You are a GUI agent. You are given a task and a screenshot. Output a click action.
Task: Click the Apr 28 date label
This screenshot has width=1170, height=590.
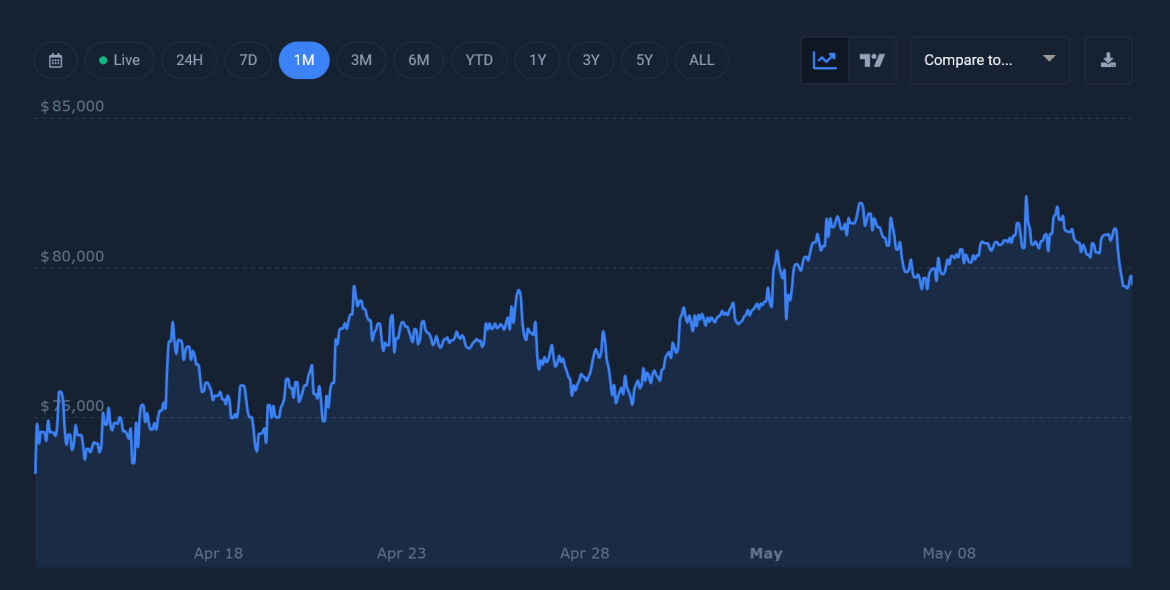[x=584, y=553]
